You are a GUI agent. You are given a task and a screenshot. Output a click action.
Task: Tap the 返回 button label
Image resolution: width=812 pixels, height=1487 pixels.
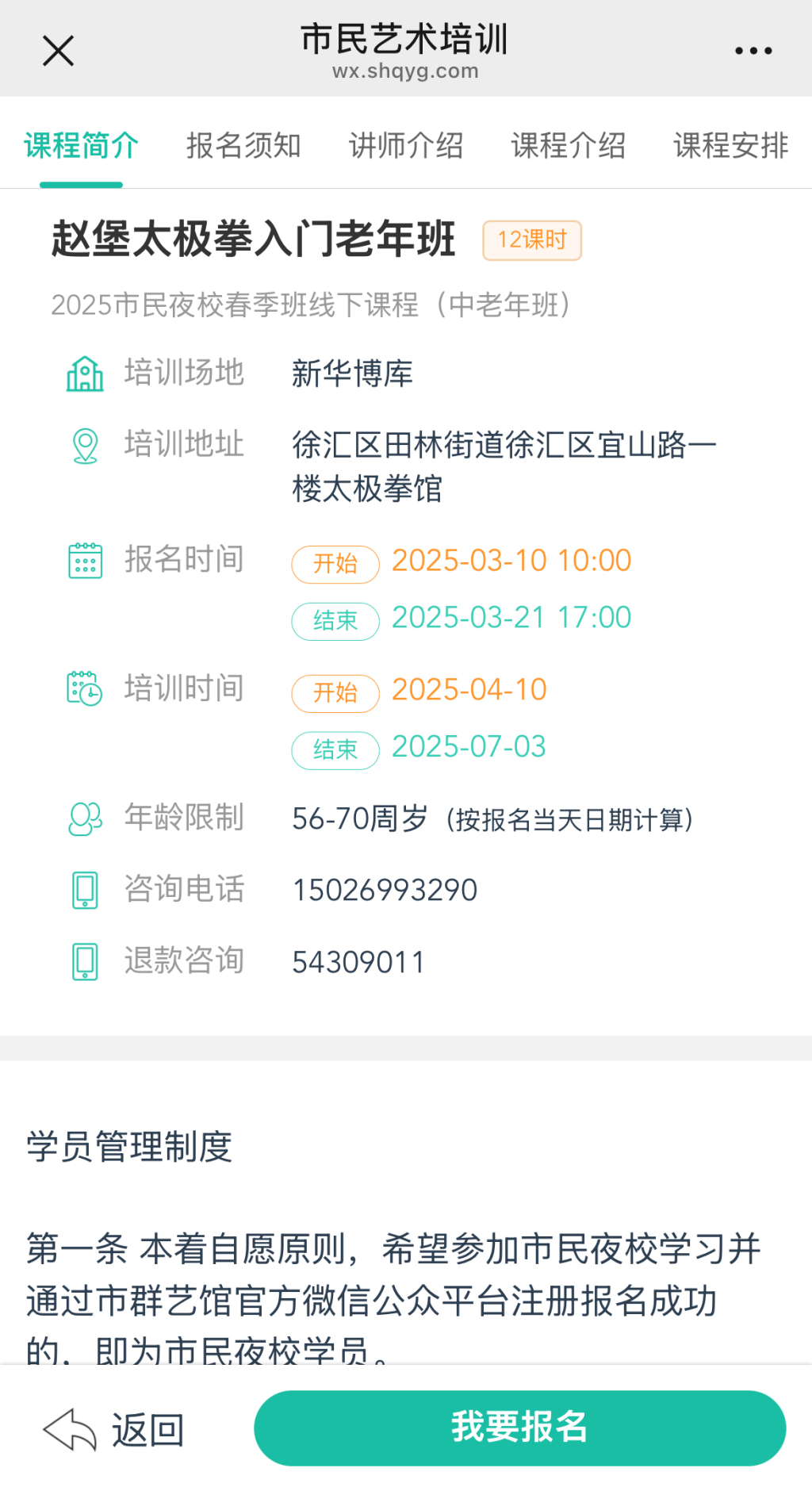tap(147, 1431)
